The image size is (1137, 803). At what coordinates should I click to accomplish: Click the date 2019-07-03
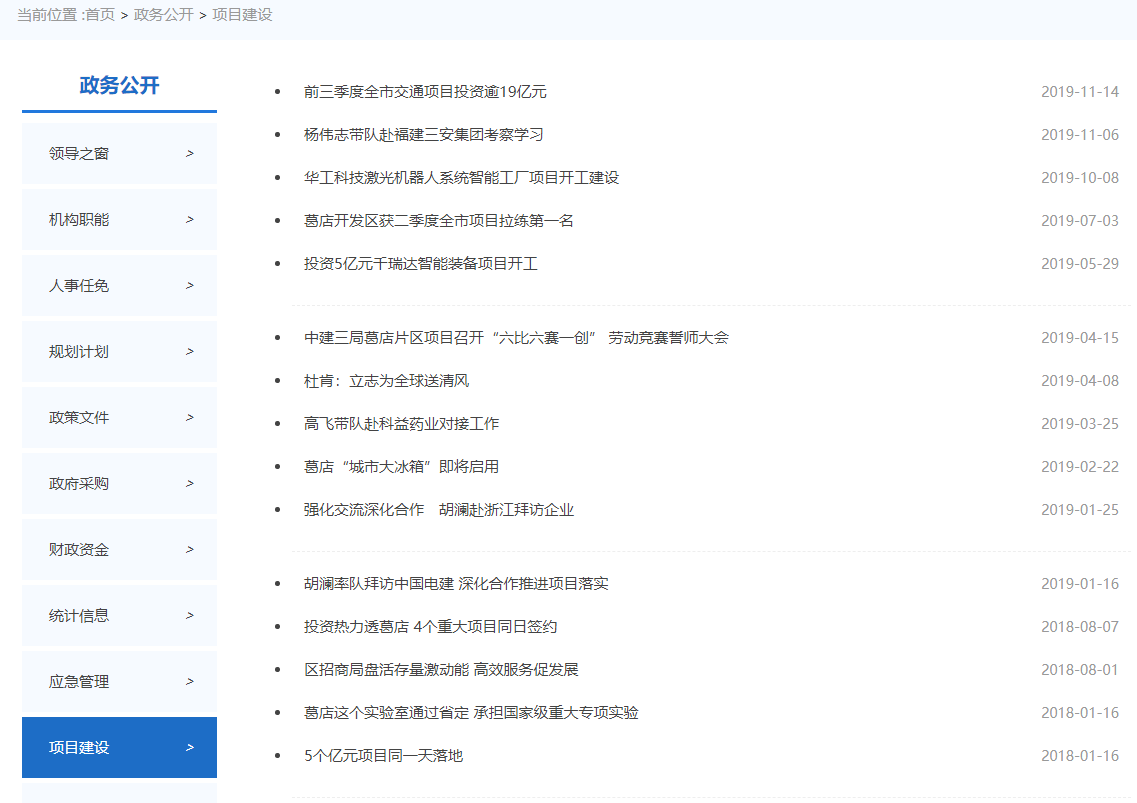[x=1080, y=221]
